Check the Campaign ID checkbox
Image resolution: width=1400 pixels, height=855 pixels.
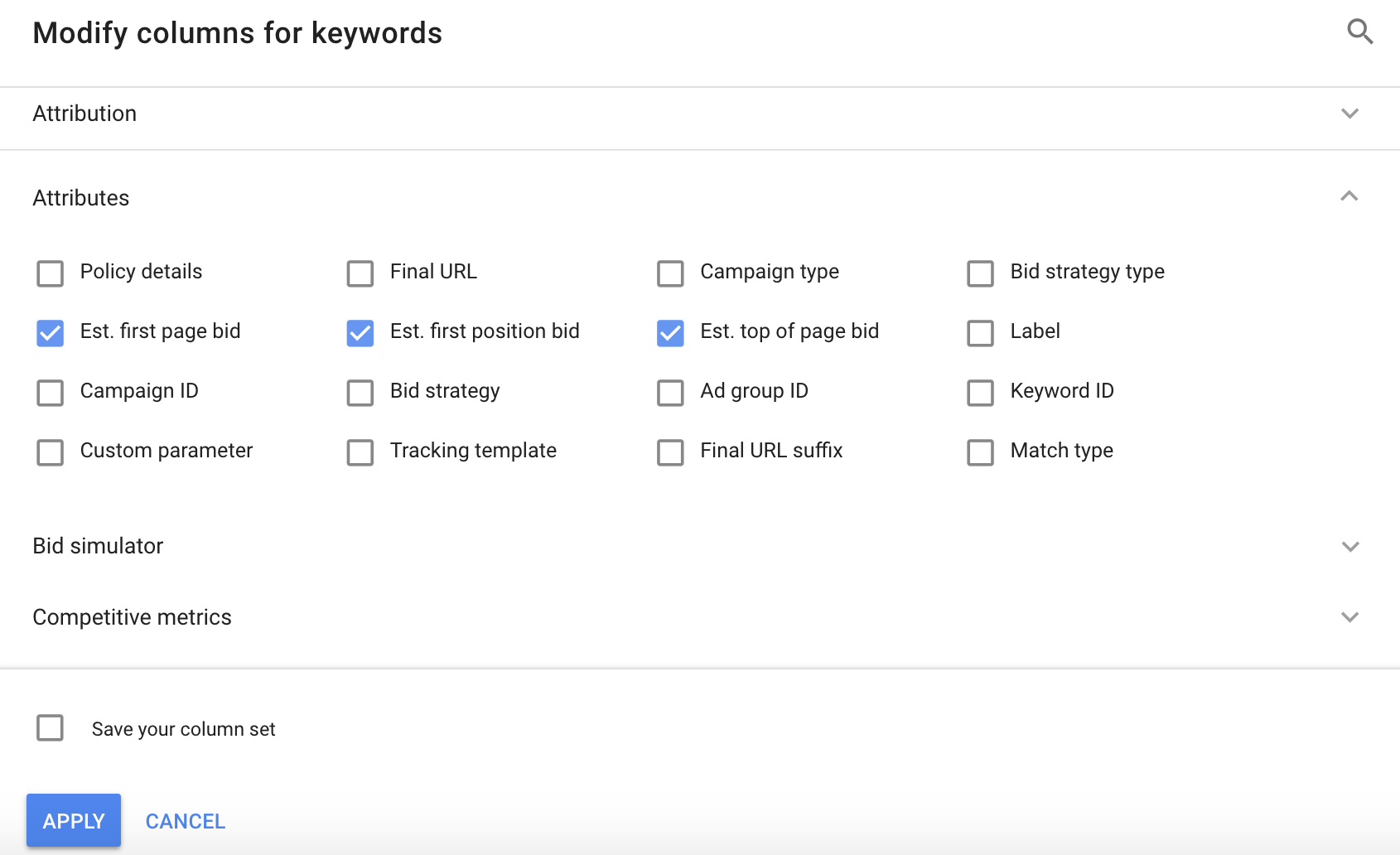51,393
